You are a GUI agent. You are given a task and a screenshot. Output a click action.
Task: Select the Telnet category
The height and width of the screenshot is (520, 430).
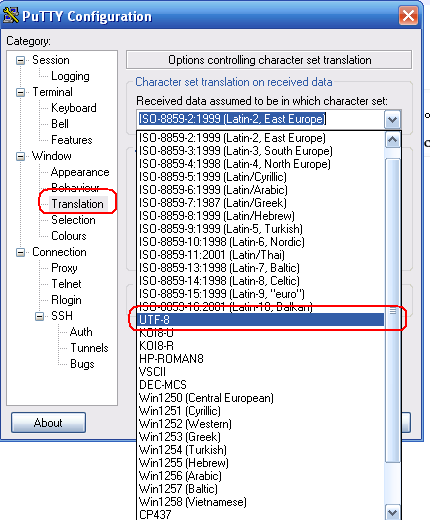pyautogui.click(x=66, y=284)
